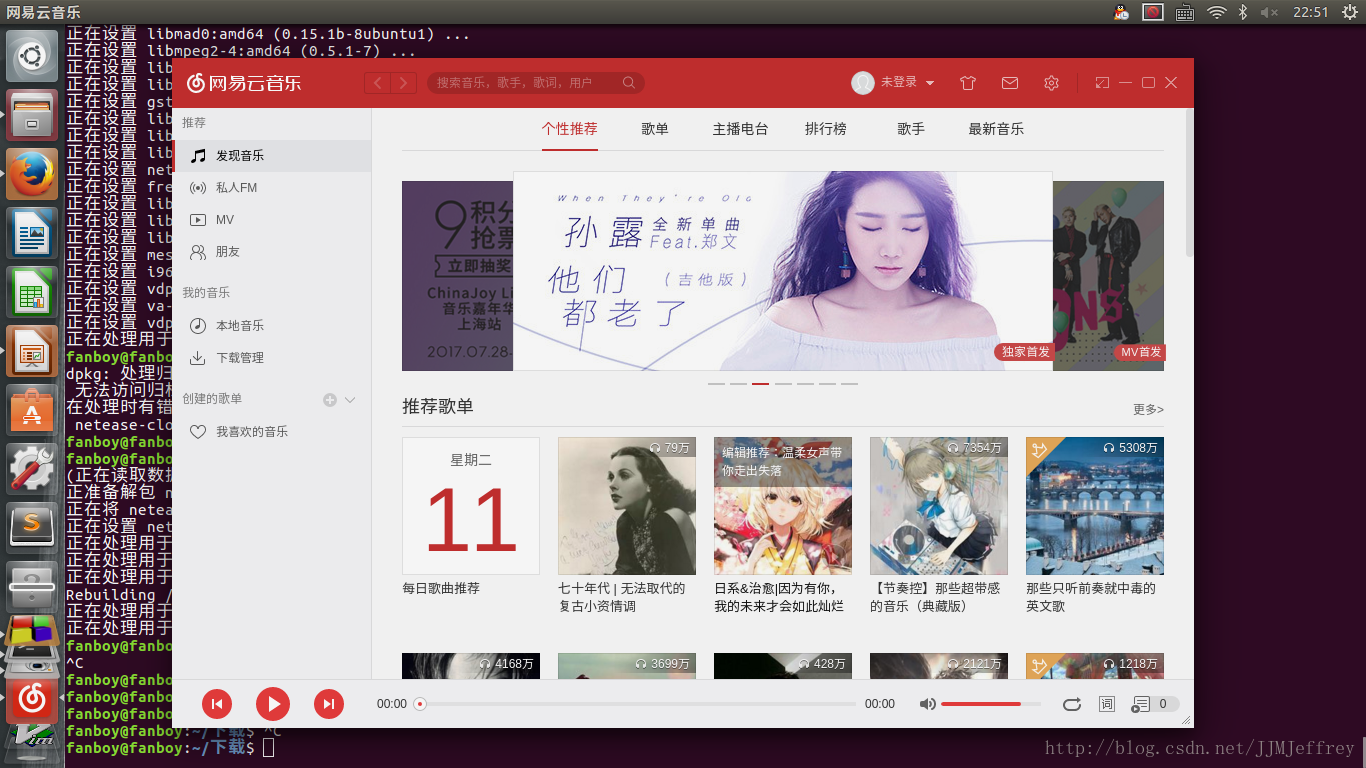The width and height of the screenshot is (1366, 768).
Task: Open 下载管理 in the sidebar
Action: click(x=272, y=358)
